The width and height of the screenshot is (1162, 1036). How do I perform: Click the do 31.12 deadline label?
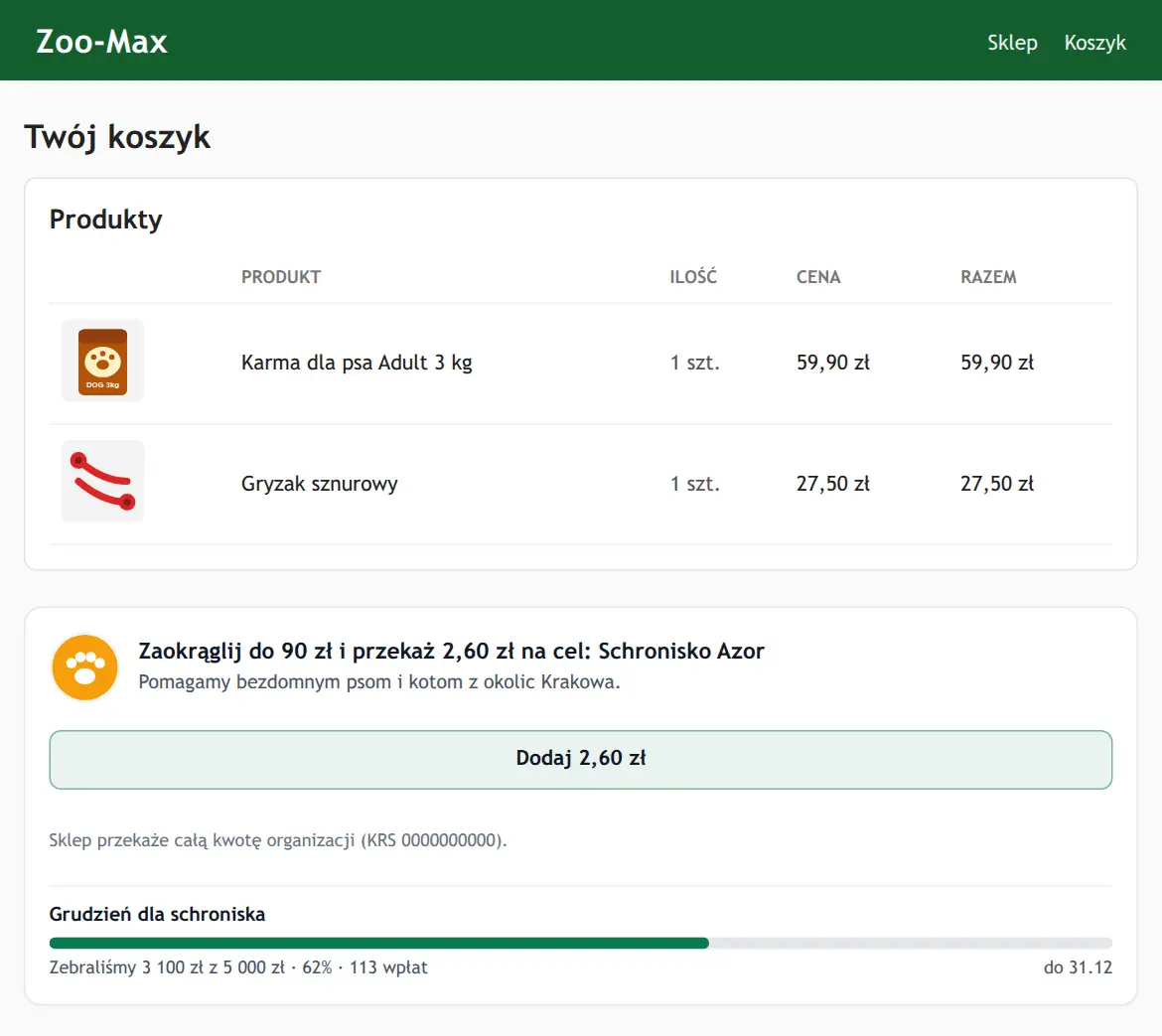tap(1079, 967)
